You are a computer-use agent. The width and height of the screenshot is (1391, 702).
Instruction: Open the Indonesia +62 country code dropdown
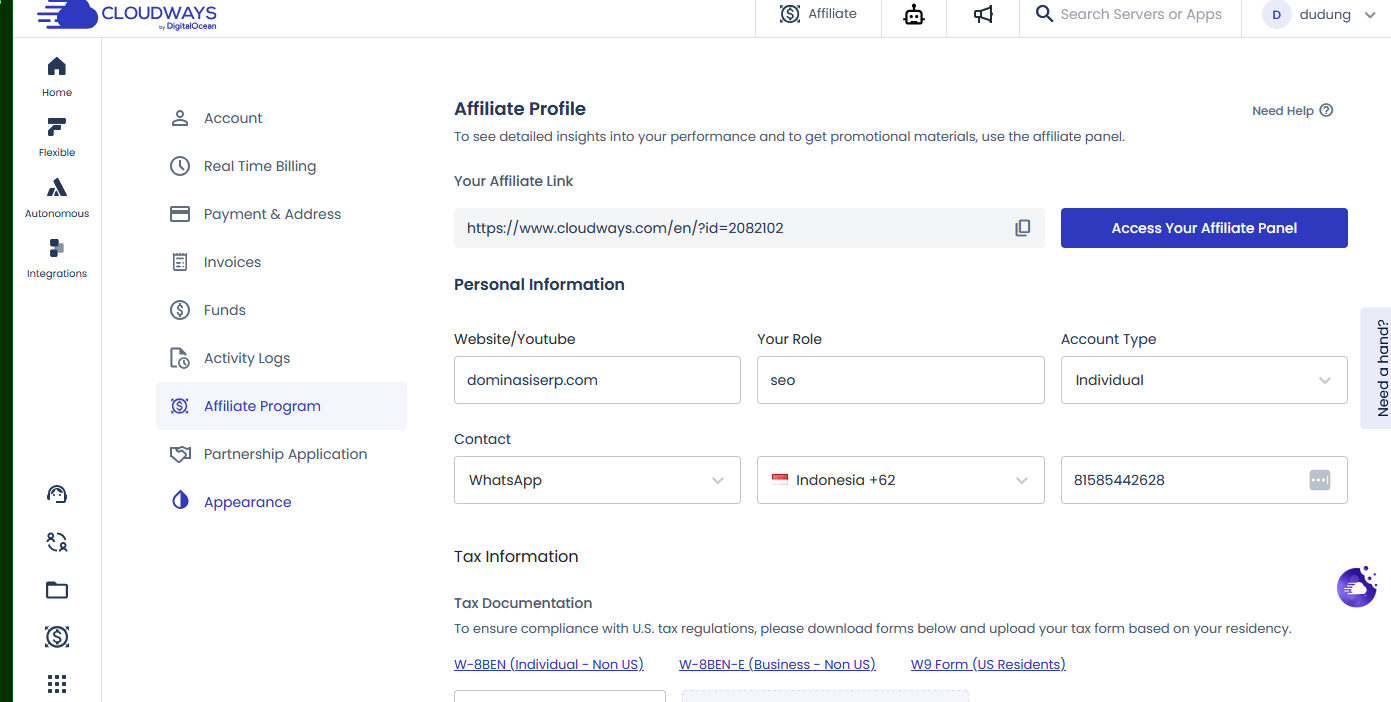(901, 480)
